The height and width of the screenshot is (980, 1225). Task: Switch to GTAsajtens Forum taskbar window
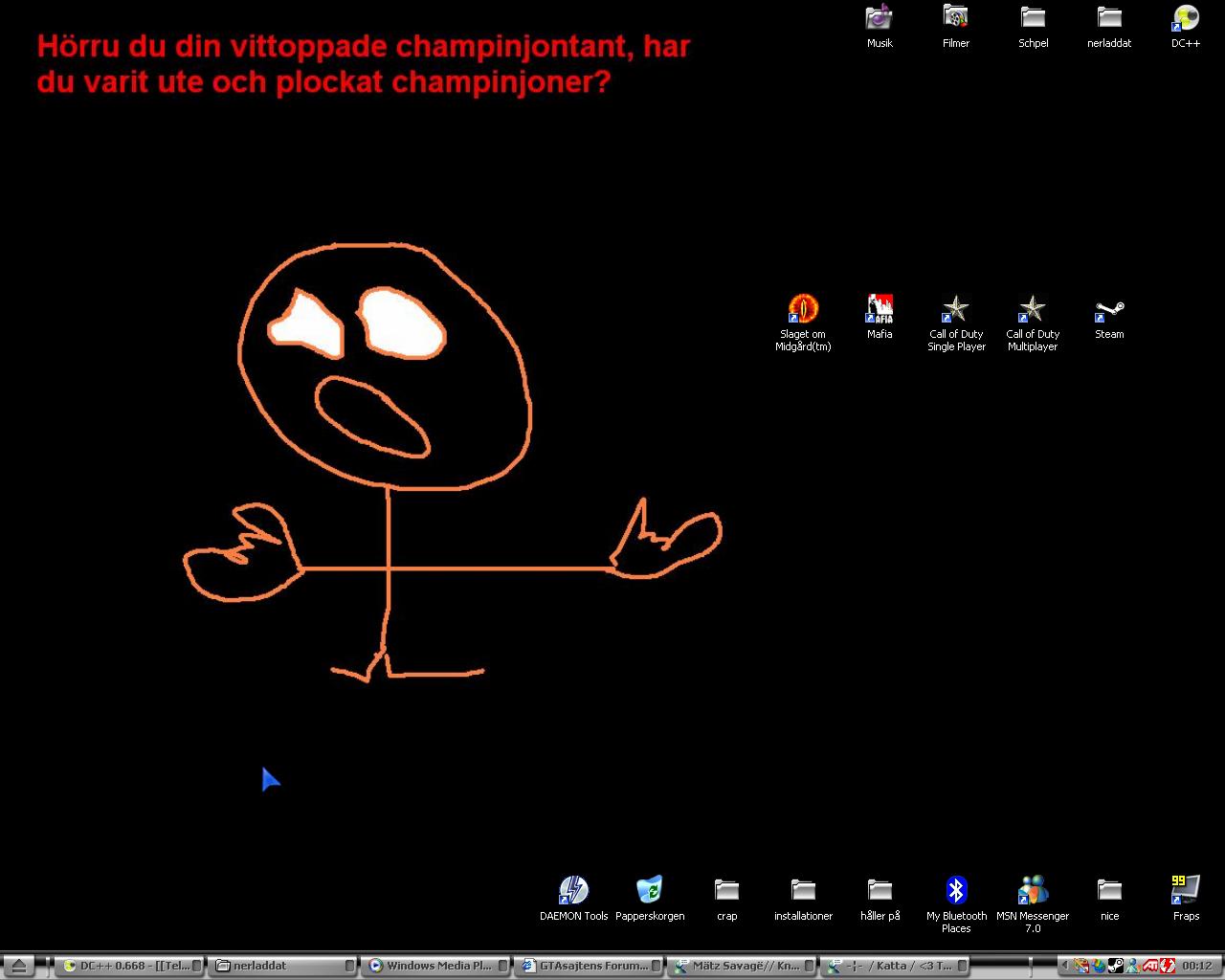click(x=590, y=966)
